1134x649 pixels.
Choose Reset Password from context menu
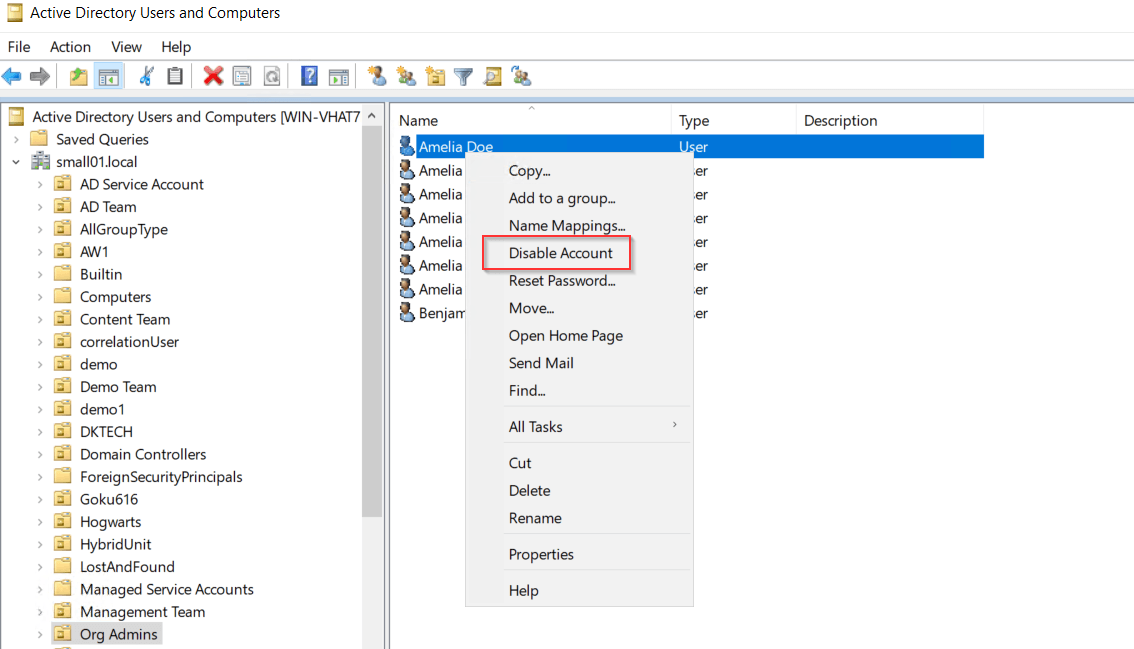[x=562, y=281]
